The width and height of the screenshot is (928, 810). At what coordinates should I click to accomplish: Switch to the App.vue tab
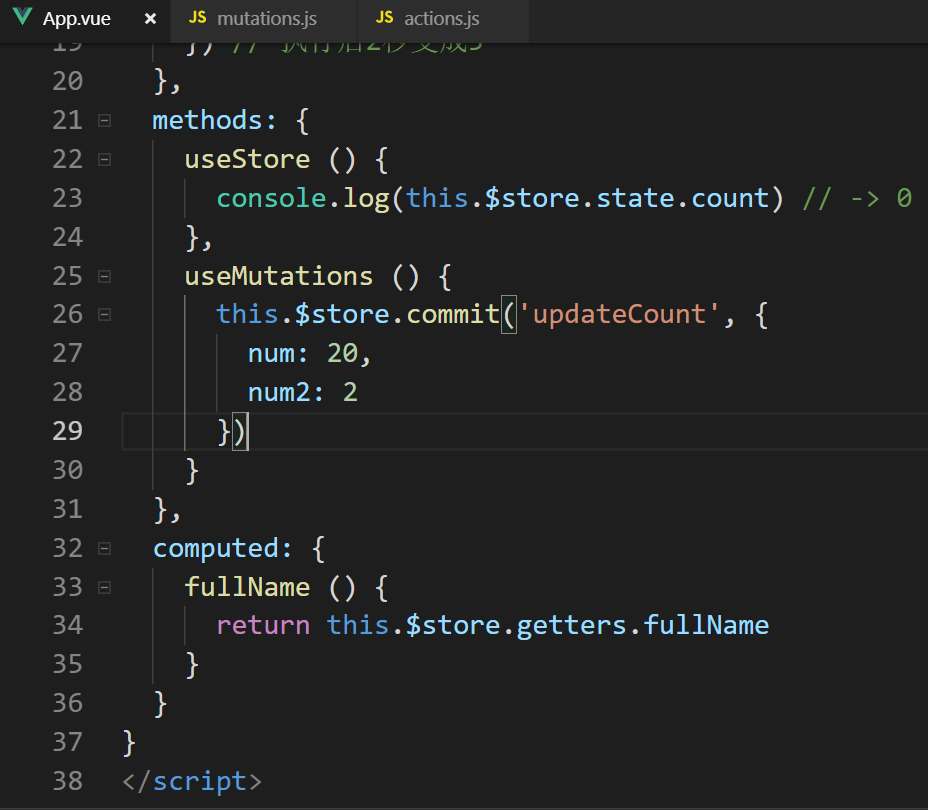pyautogui.click(x=85, y=19)
